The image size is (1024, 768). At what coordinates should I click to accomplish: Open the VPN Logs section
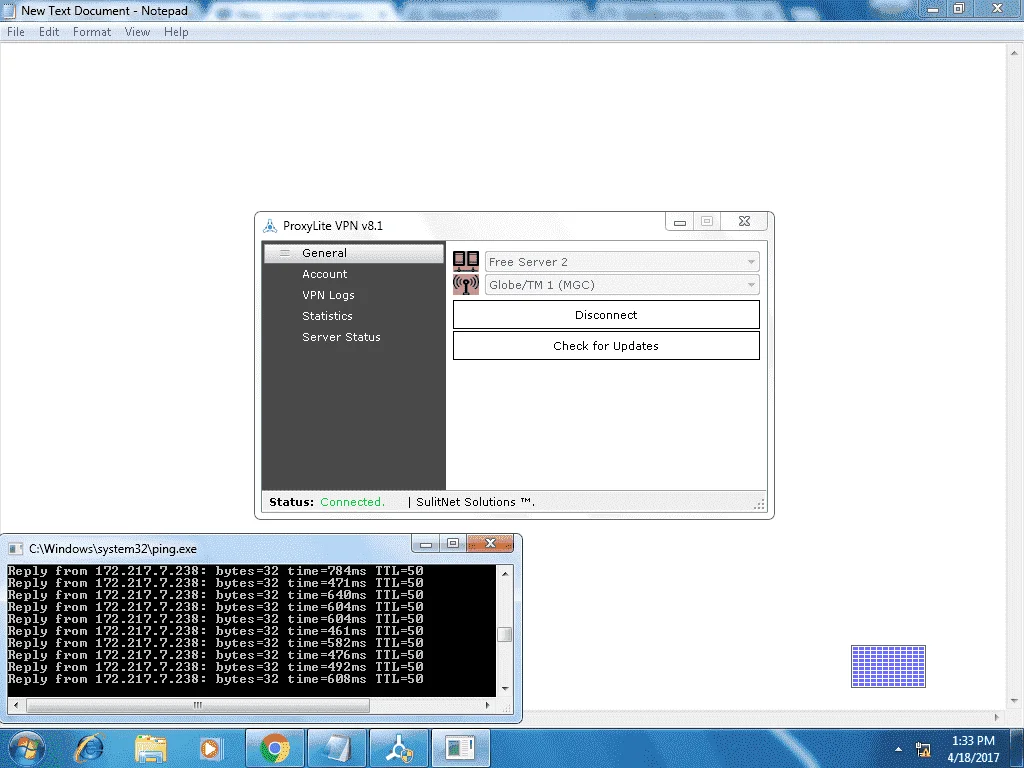328,295
